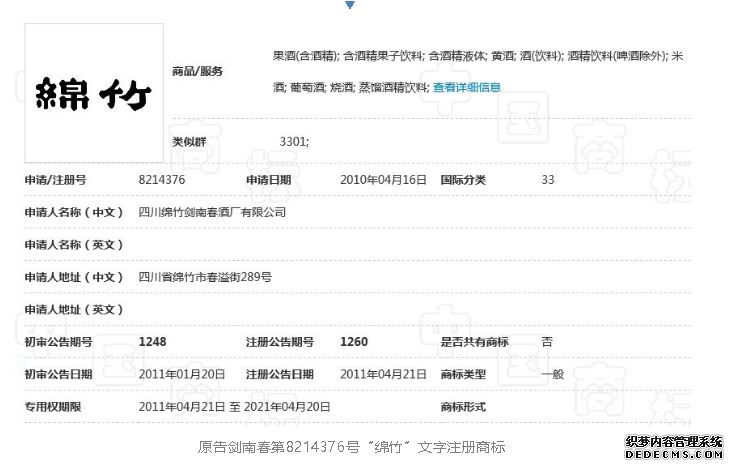734x469 pixels.
Task: Click the 商品/服务 label
Action: (x=197, y=72)
